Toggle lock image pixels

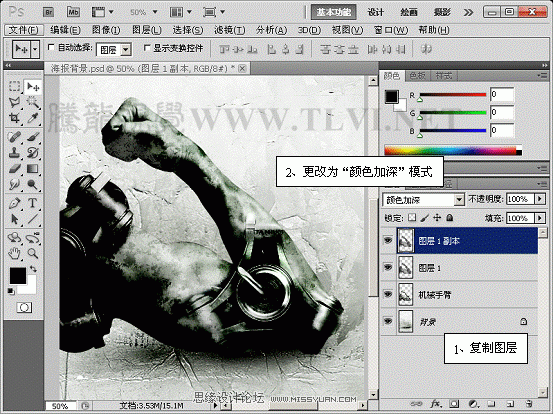pos(425,218)
